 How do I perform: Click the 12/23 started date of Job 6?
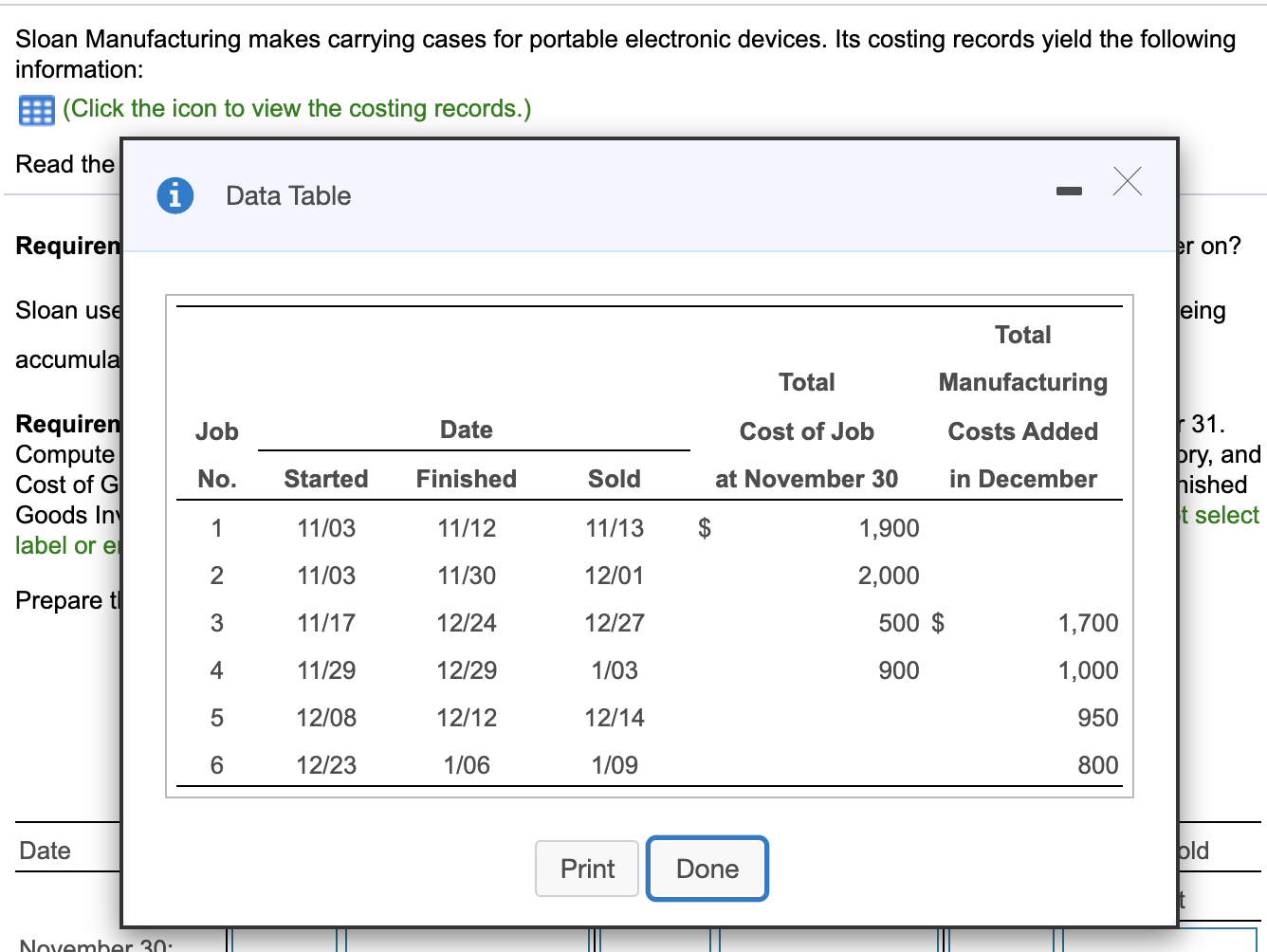(326, 765)
